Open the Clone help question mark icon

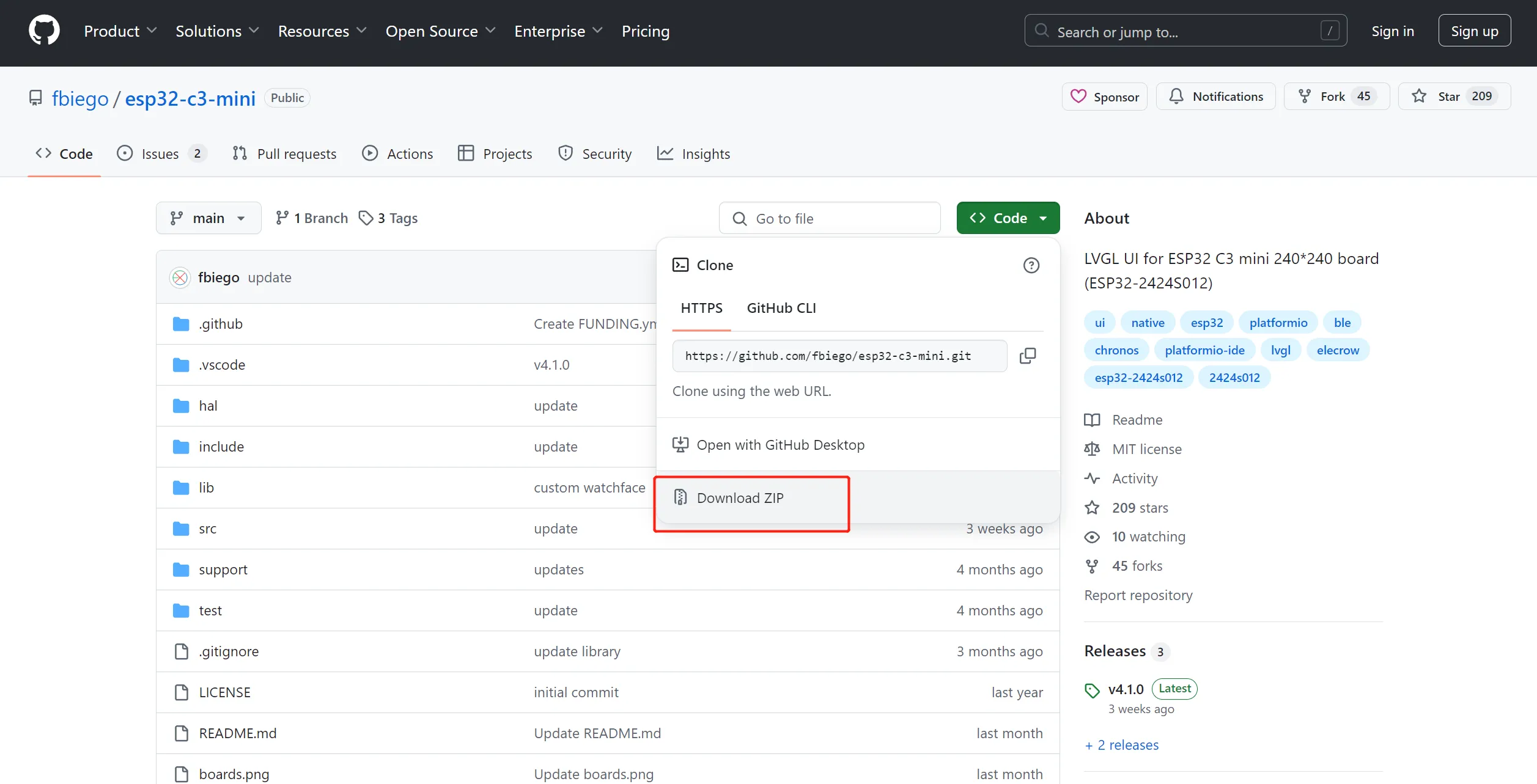coord(1031,265)
